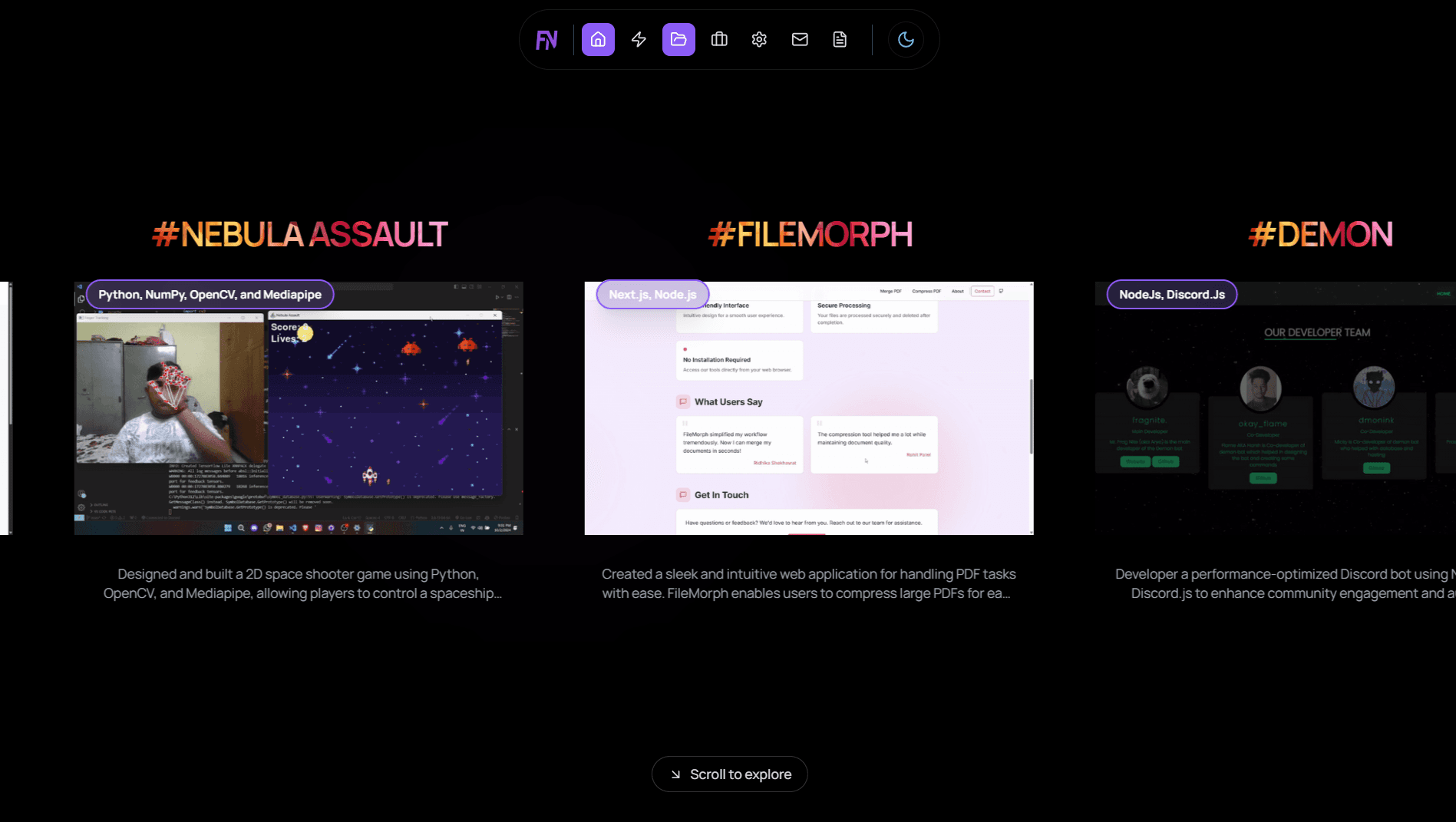Open the #DEMON project title
1456x822 pixels.
tap(1320, 235)
